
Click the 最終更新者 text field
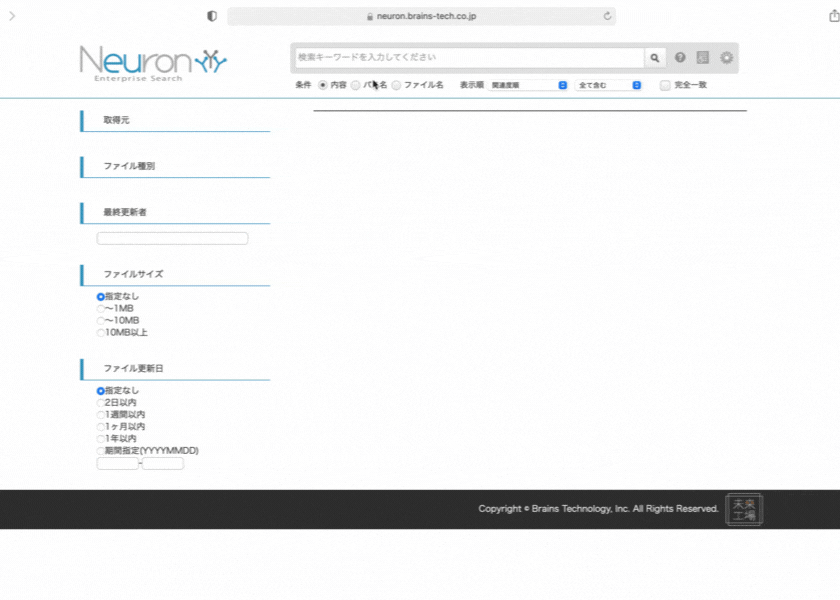click(x=172, y=238)
